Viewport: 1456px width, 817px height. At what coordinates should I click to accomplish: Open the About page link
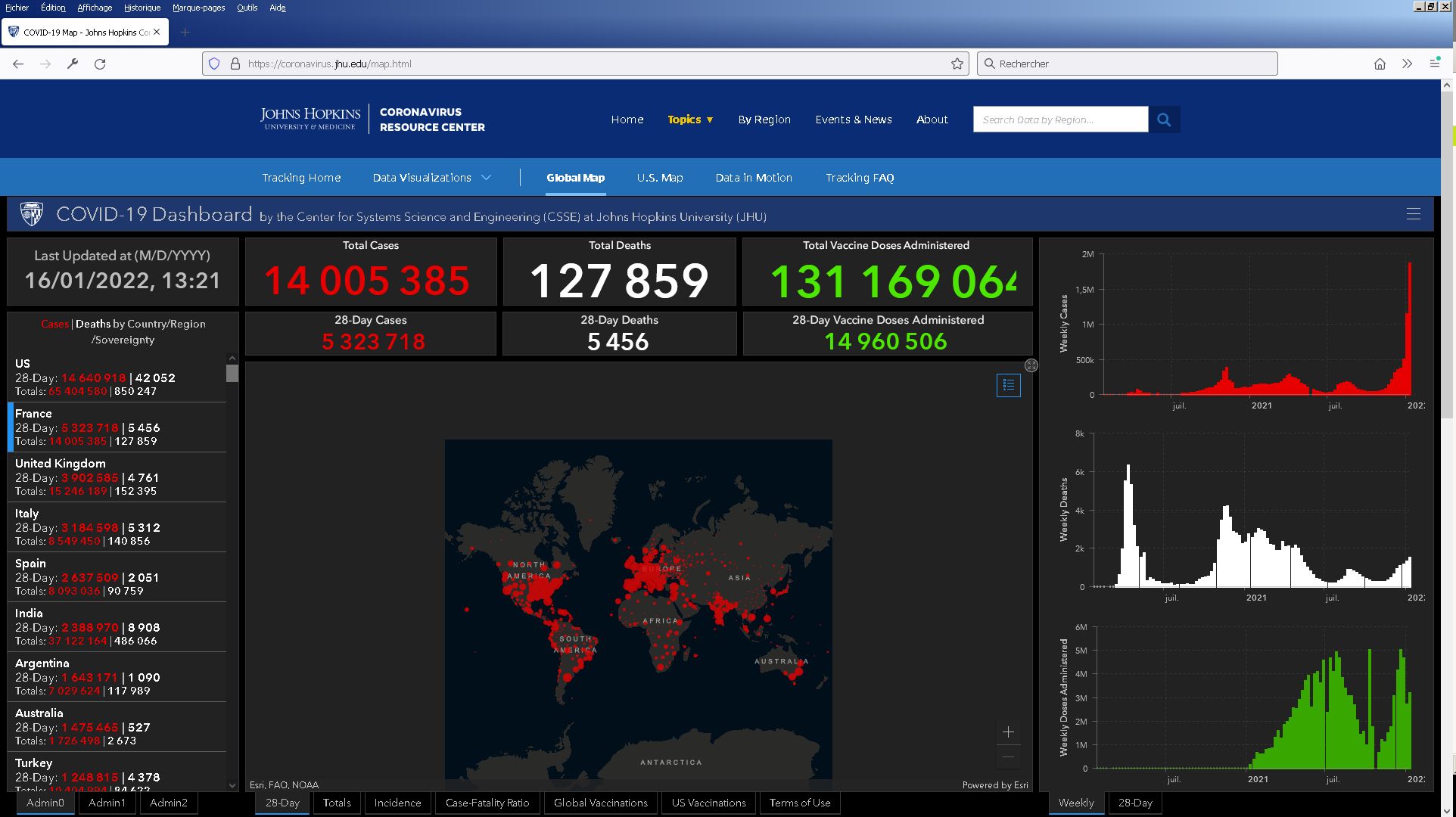pyautogui.click(x=932, y=120)
